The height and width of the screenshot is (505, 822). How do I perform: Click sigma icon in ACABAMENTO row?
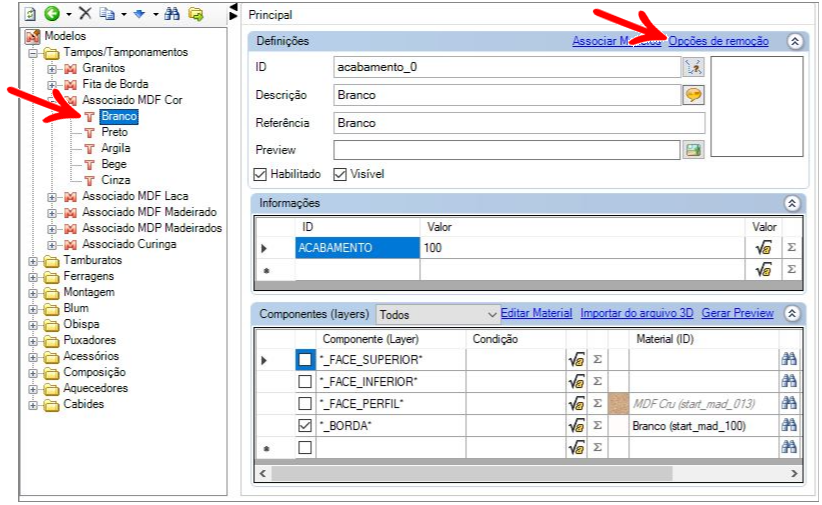click(792, 248)
